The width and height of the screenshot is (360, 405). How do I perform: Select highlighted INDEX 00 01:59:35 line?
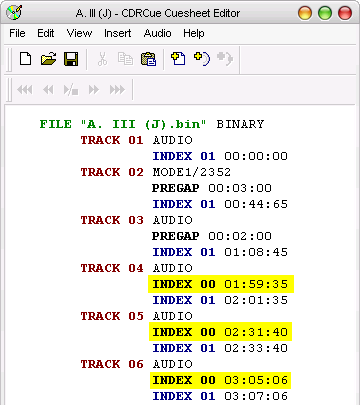[221, 284]
